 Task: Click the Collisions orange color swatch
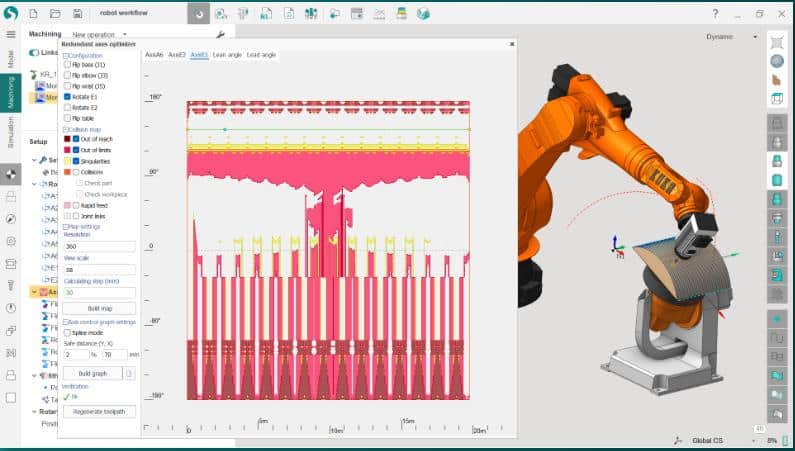pyautogui.click(x=67, y=172)
